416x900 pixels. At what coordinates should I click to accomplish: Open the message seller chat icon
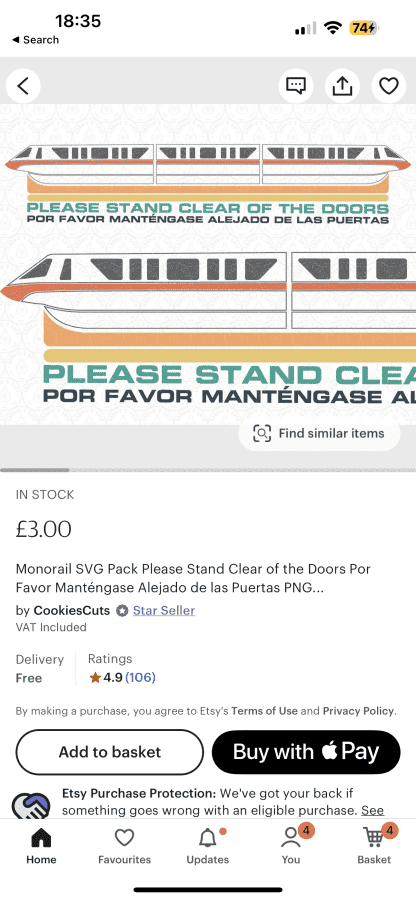tap(296, 86)
